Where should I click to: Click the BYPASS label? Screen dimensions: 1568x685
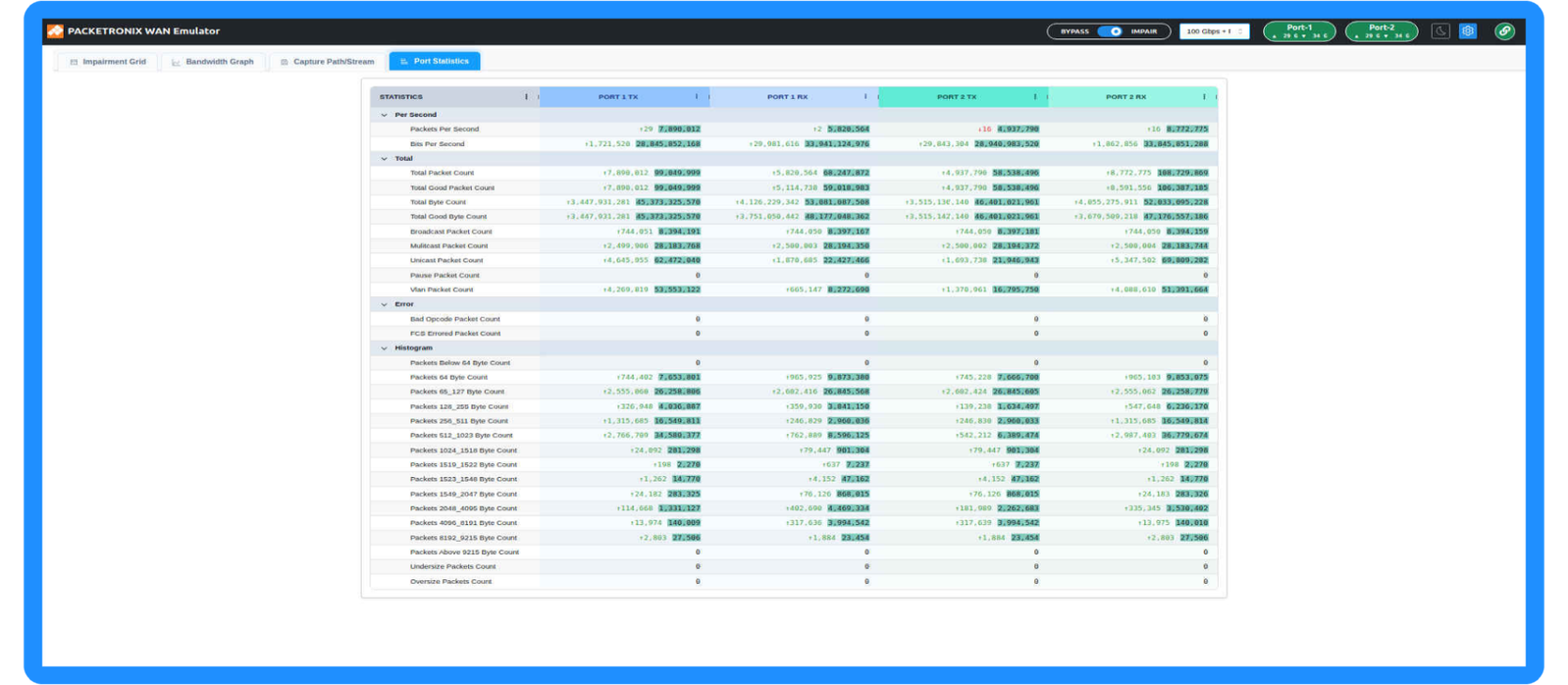pyautogui.click(x=1074, y=31)
